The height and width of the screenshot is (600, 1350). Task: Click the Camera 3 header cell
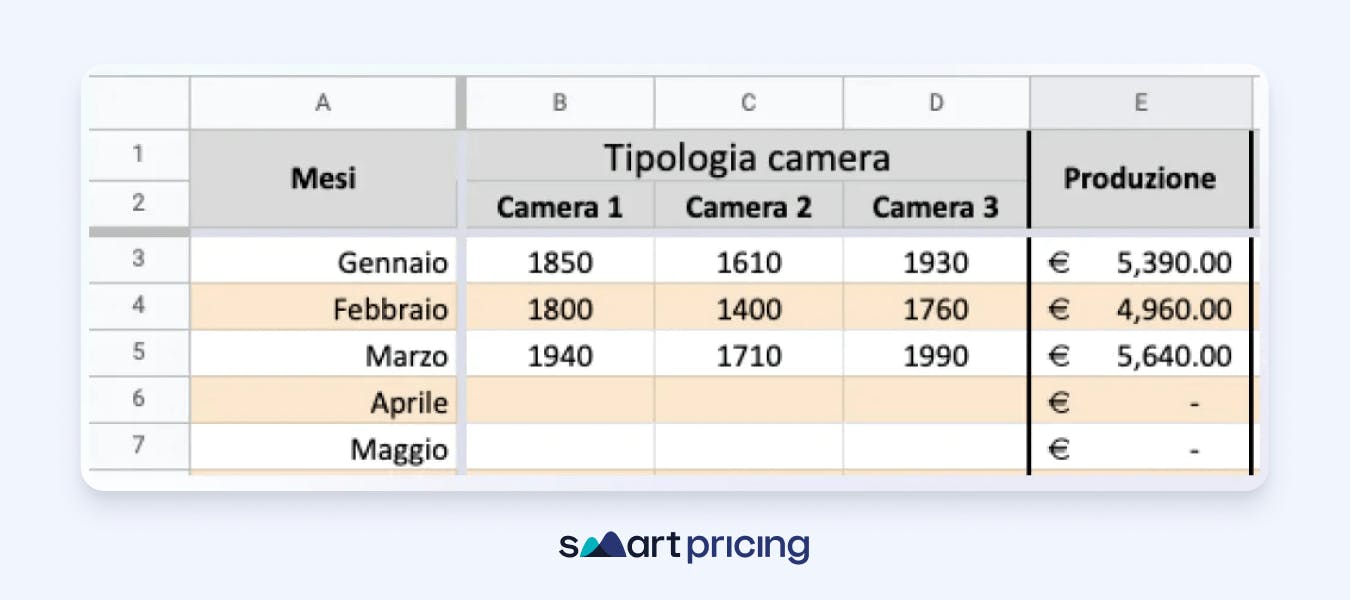coord(935,207)
